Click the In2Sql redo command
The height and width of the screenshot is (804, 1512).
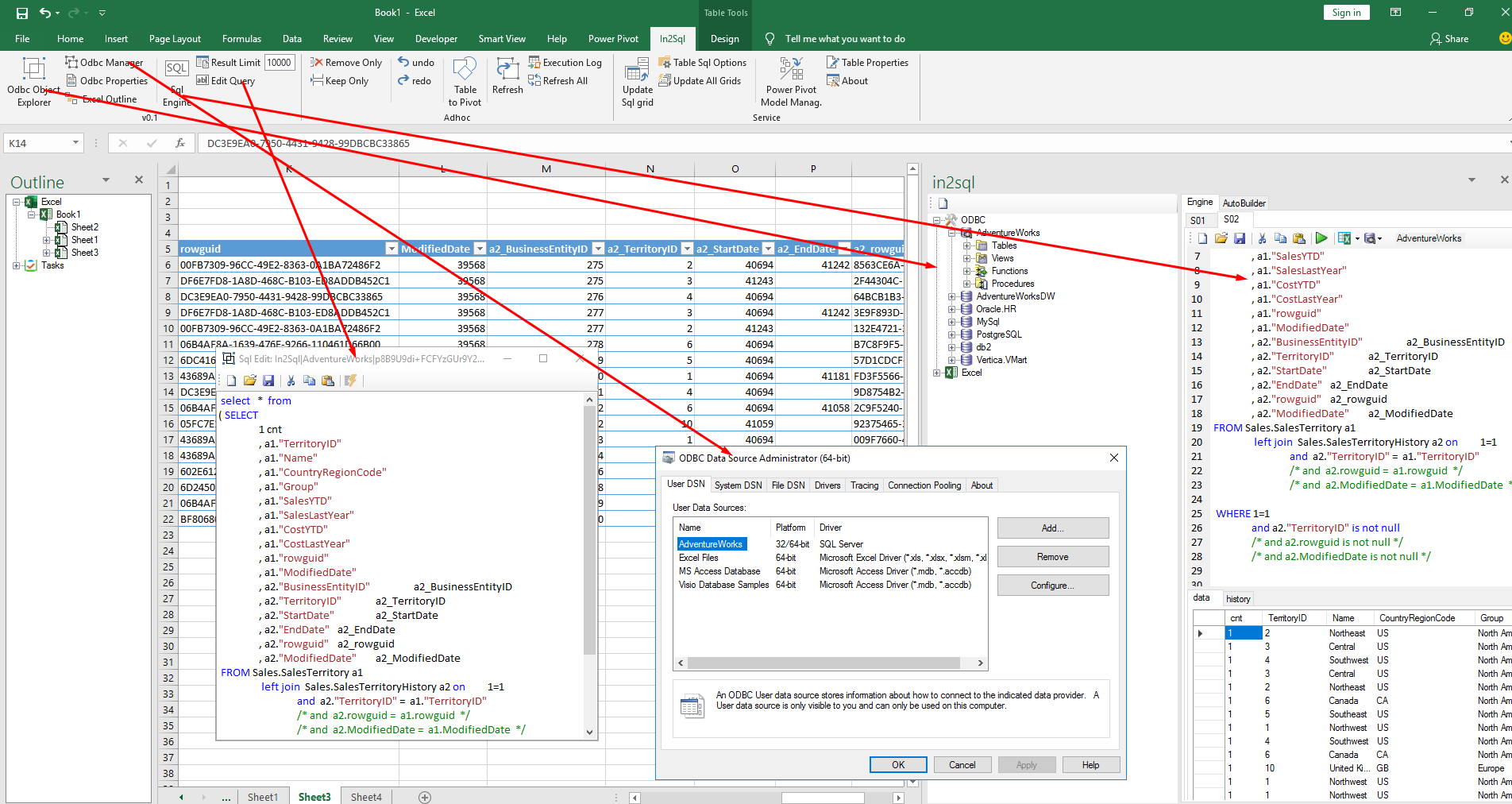tap(415, 80)
